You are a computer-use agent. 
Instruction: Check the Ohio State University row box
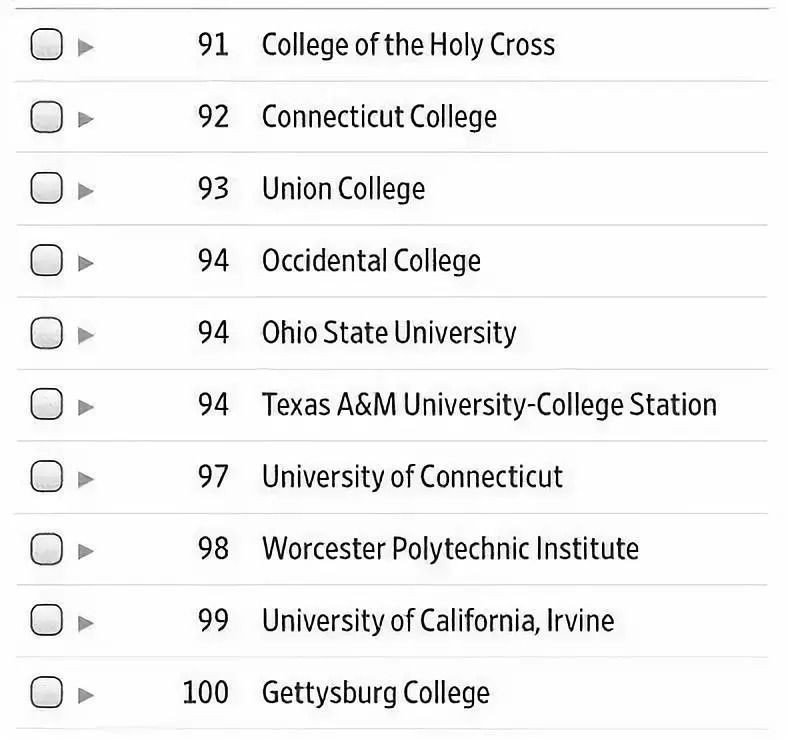pyautogui.click(x=46, y=333)
